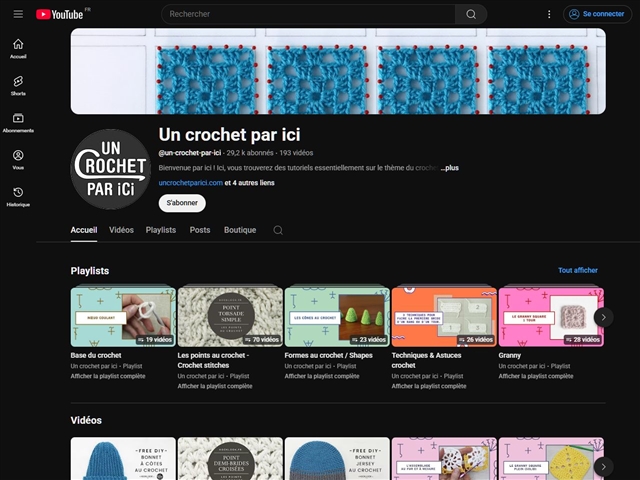This screenshot has height=480, width=640.
Task: Click the '19 vidéos' playlist badge
Action: (x=155, y=340)
